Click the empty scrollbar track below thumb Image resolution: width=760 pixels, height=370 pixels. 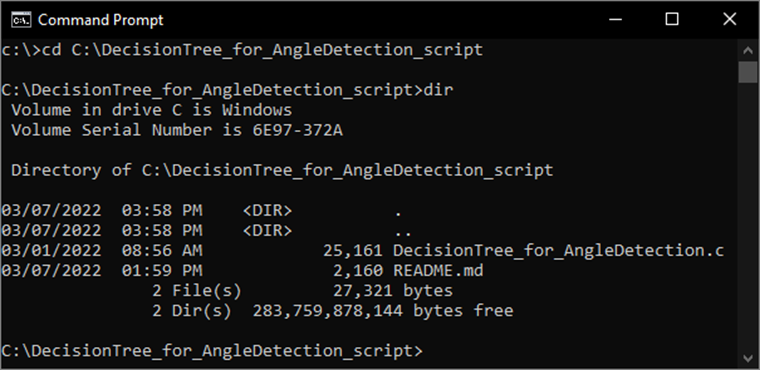(x=748, y=216)
